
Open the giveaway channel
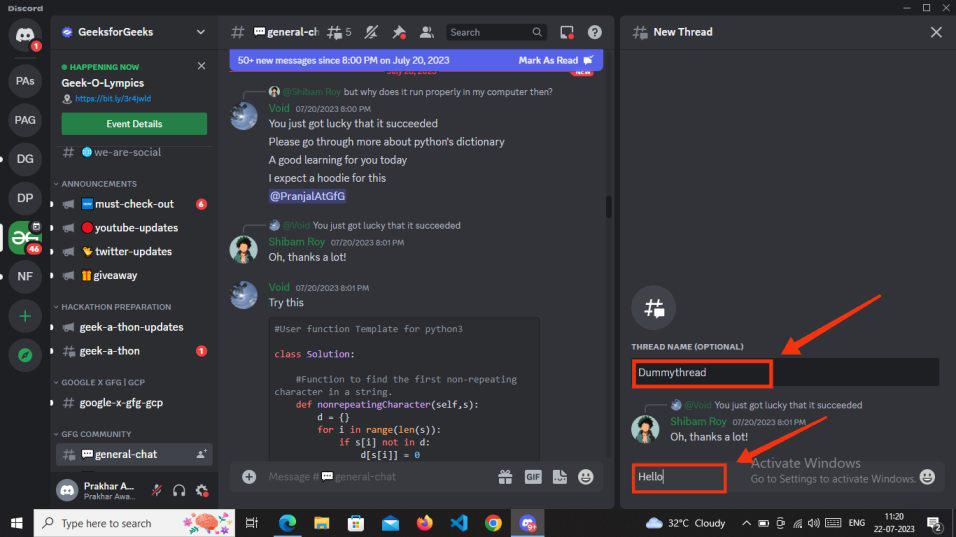click(x=134, y=276)
